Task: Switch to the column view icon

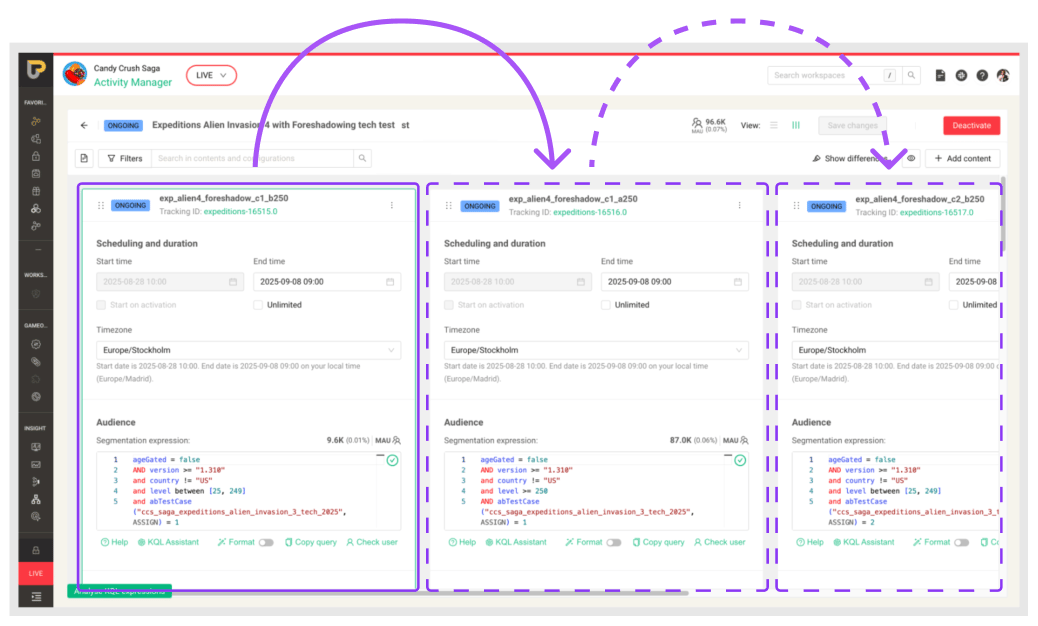Action: 796,126
